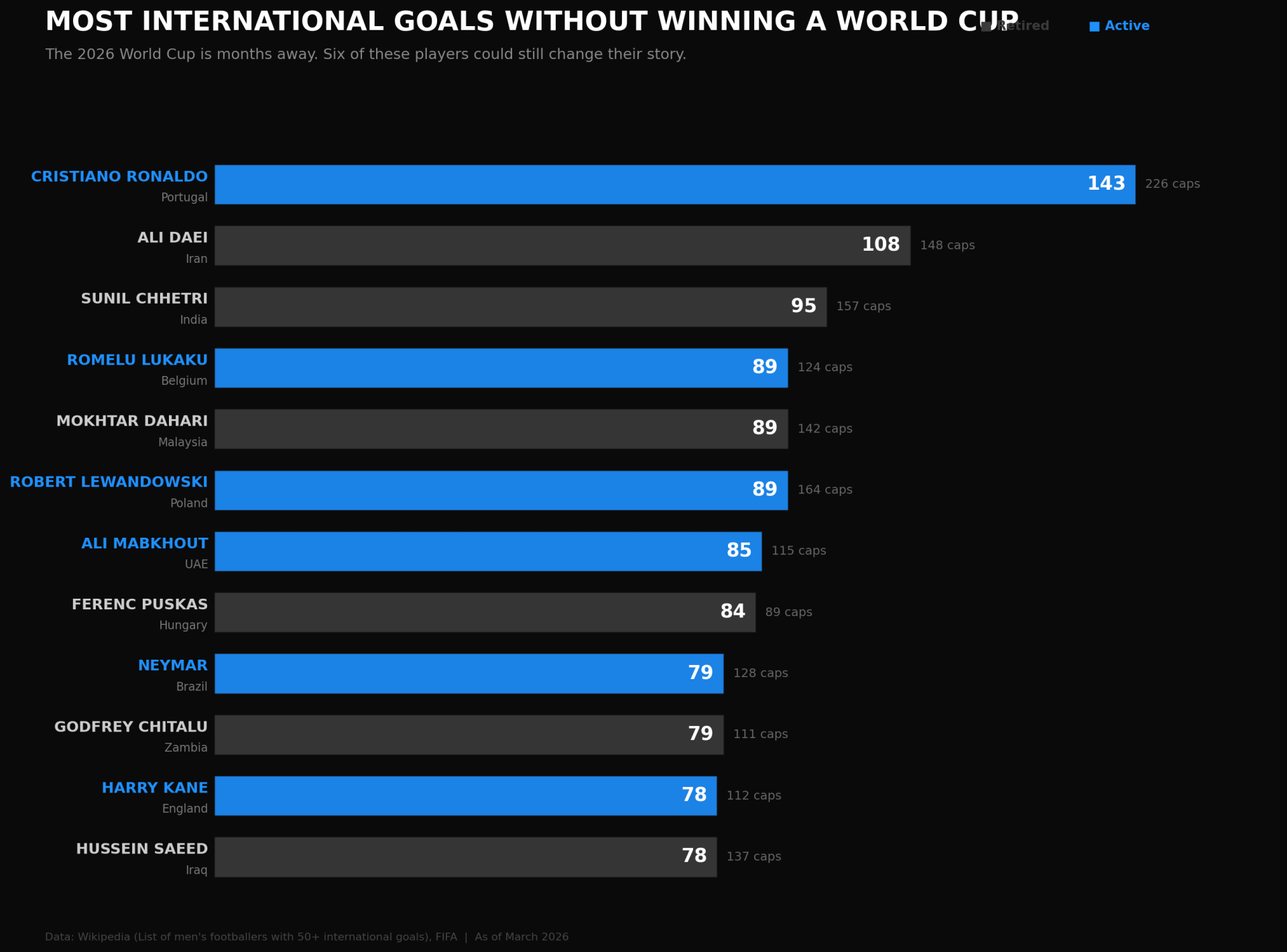Click the data source footnote
Screen dimensions: 1287x952
click(306, 937)
